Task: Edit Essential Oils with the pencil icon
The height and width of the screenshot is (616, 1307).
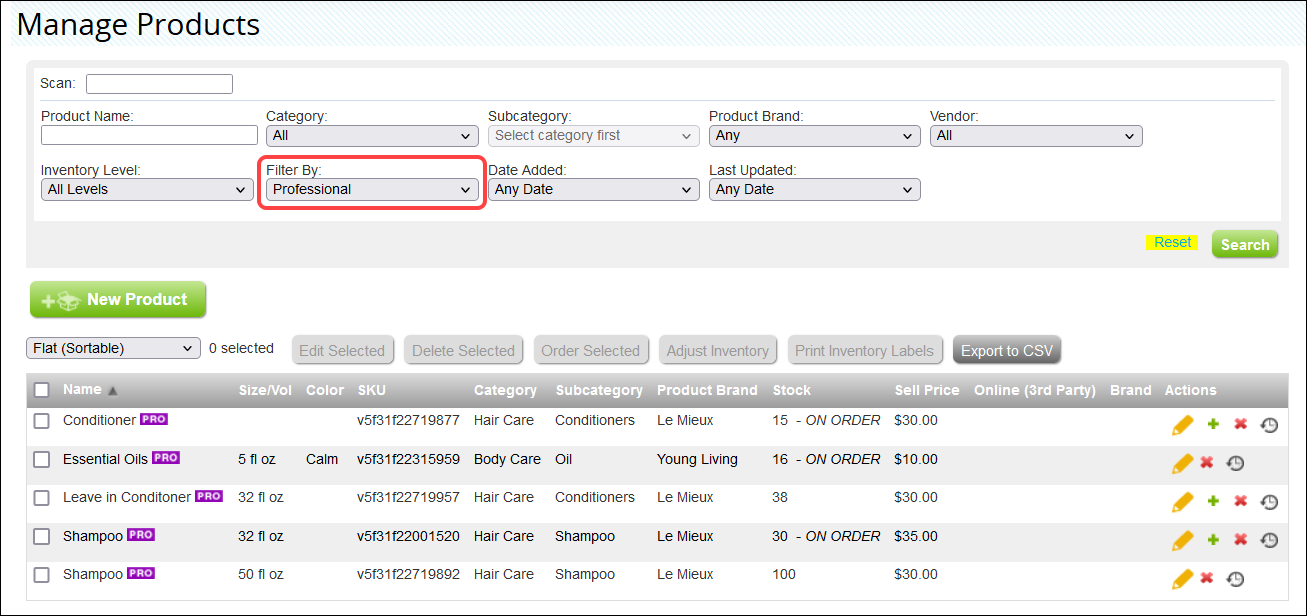Action: 1183,463
